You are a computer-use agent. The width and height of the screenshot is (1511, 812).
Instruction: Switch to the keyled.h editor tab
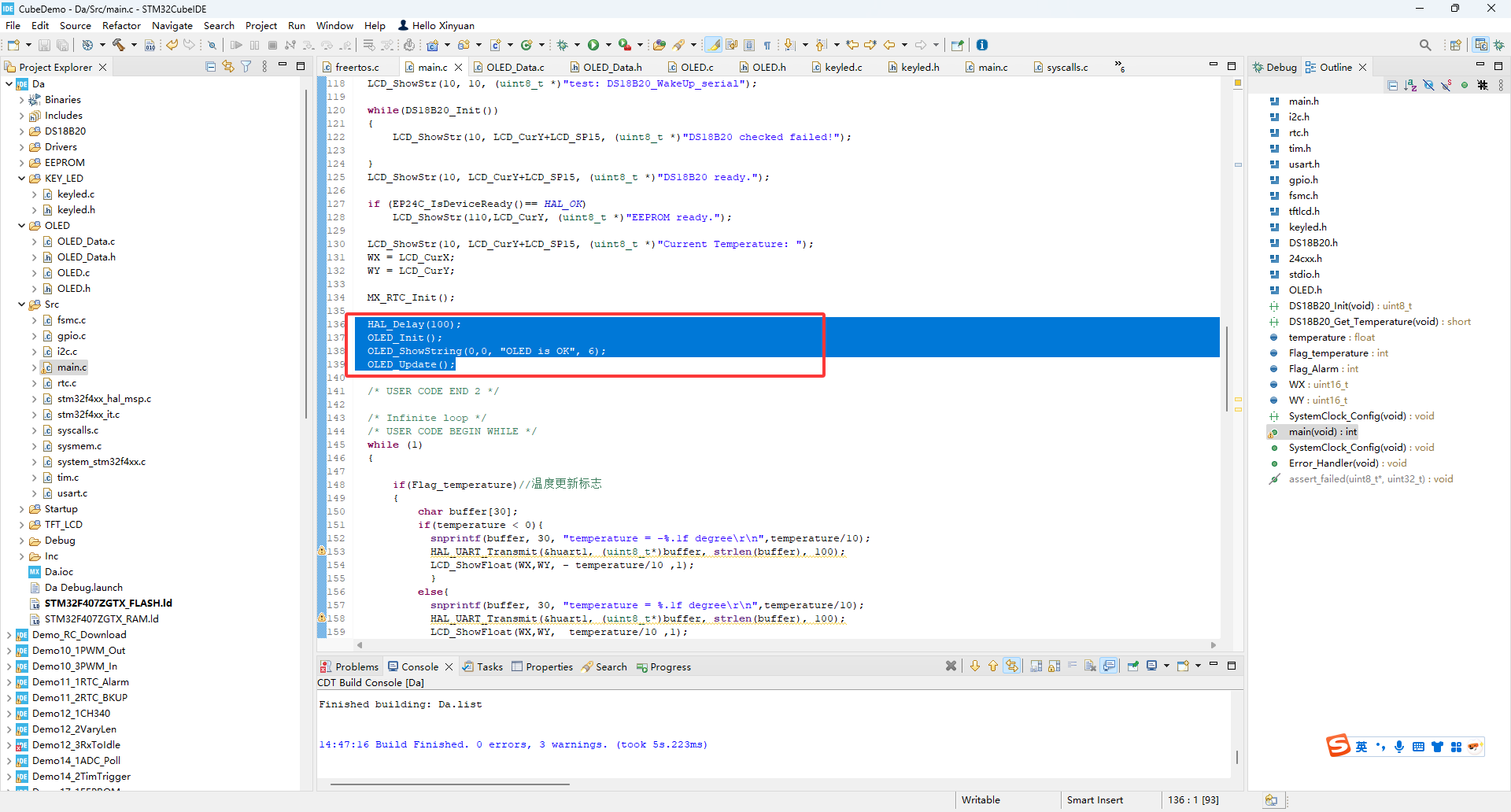(913, 67)
